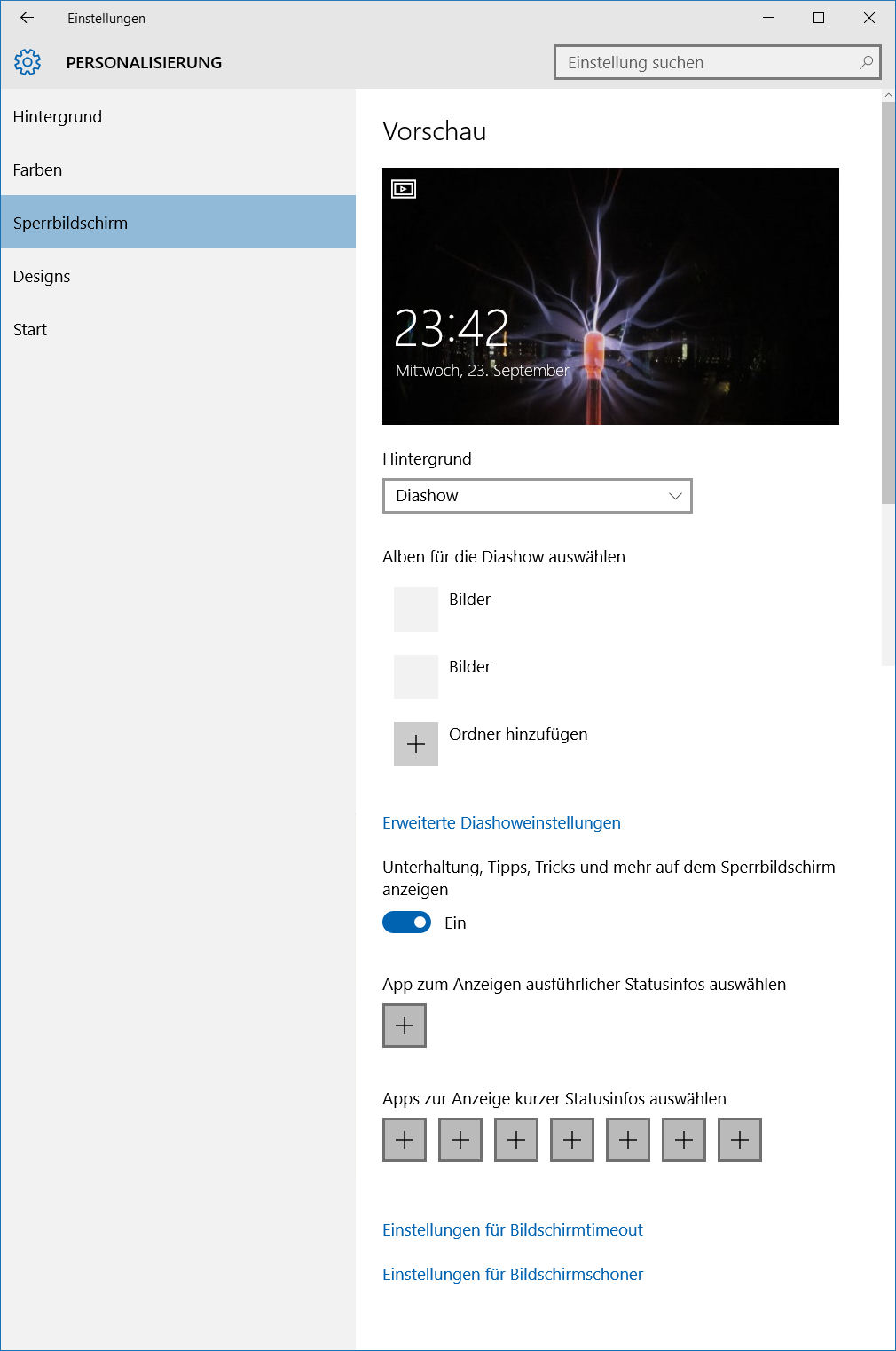The height and width of the screenshot is (1351, 896).
Task: Go to Start settings section
Action: [30, 330]
